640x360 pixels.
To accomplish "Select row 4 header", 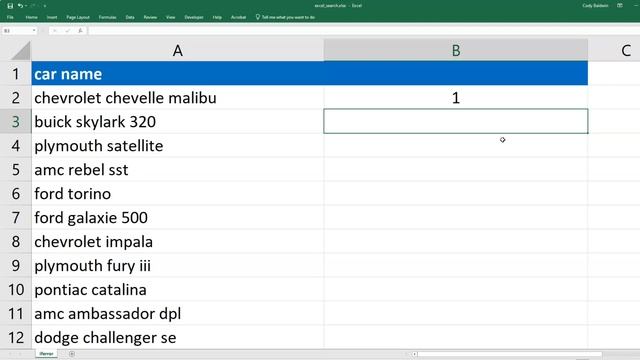I will pos(16,146).
